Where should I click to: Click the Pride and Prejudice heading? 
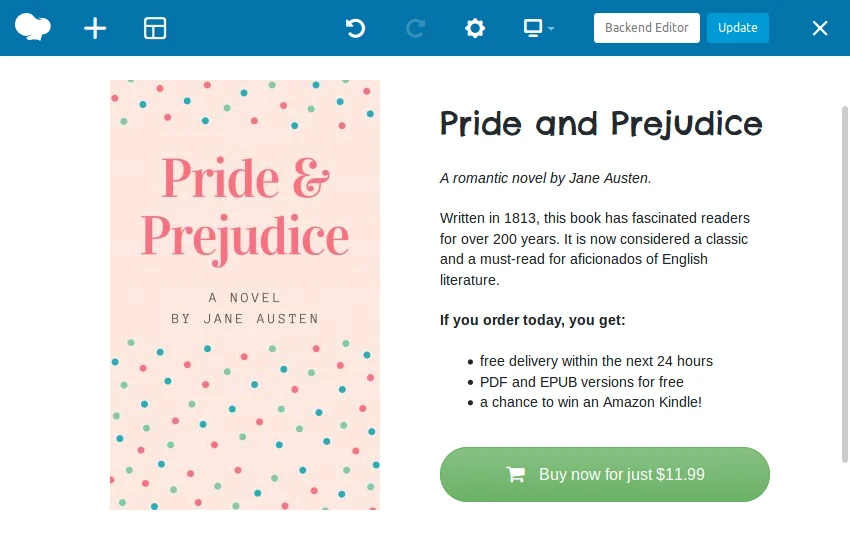point(601,125)
